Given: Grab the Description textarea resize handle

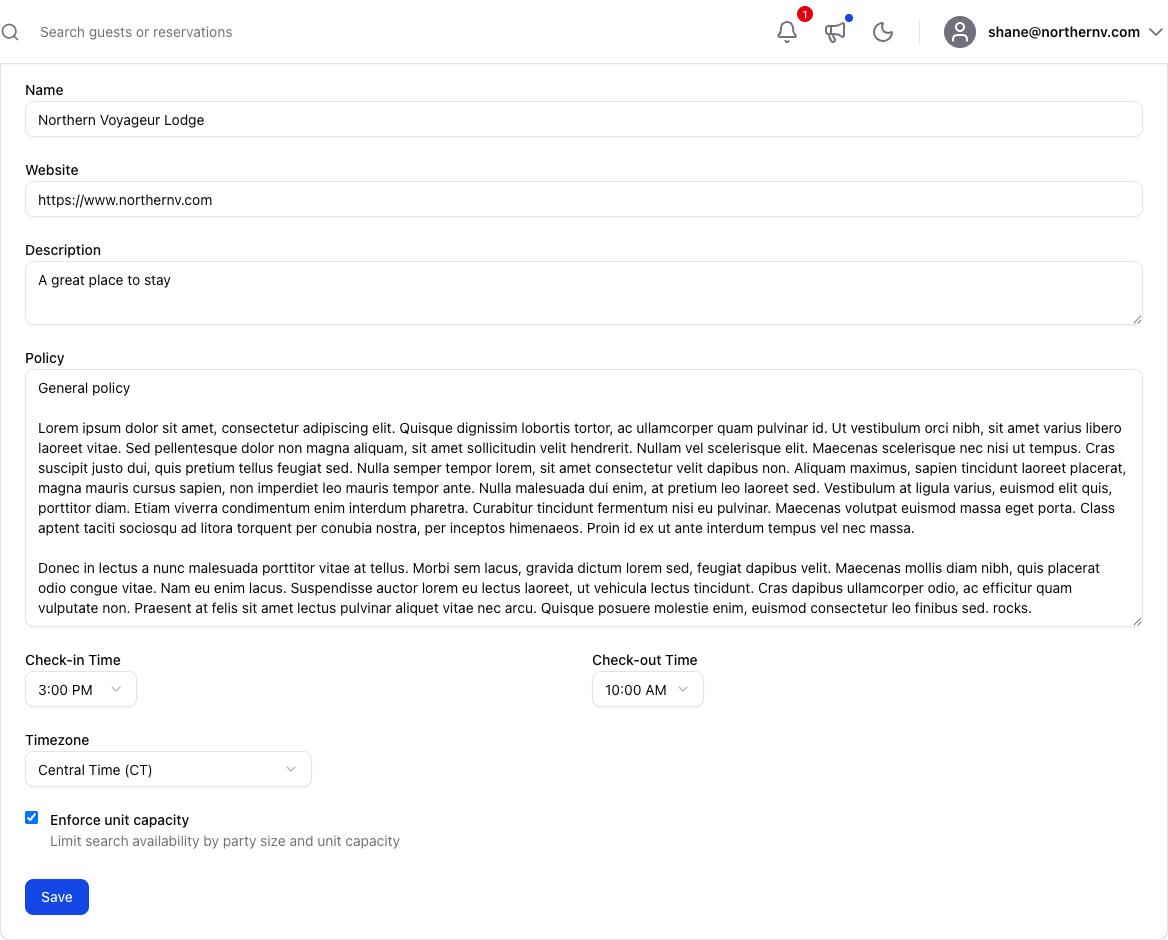Looking at the screenshot, I should pos(1137,320).
